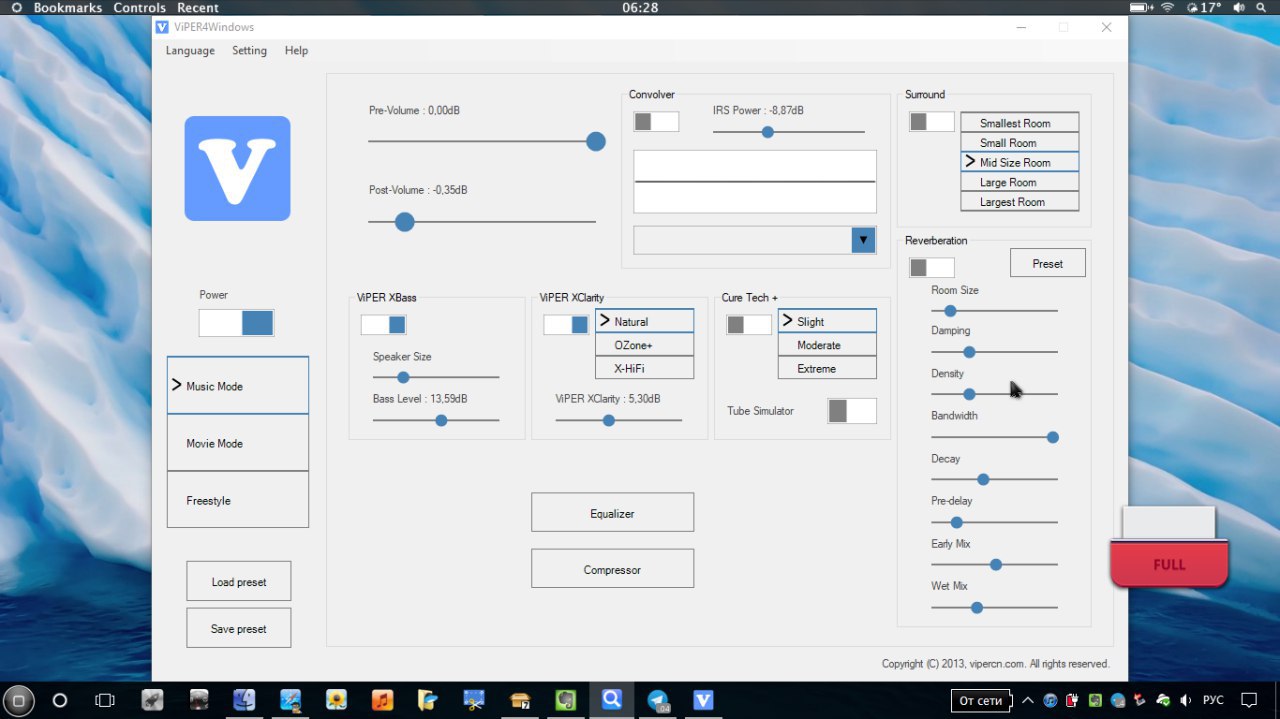The height and width of the screenshot is (719, 1280).
Task: Click the large blue ViPER logo
Action: tap(237, 168)
